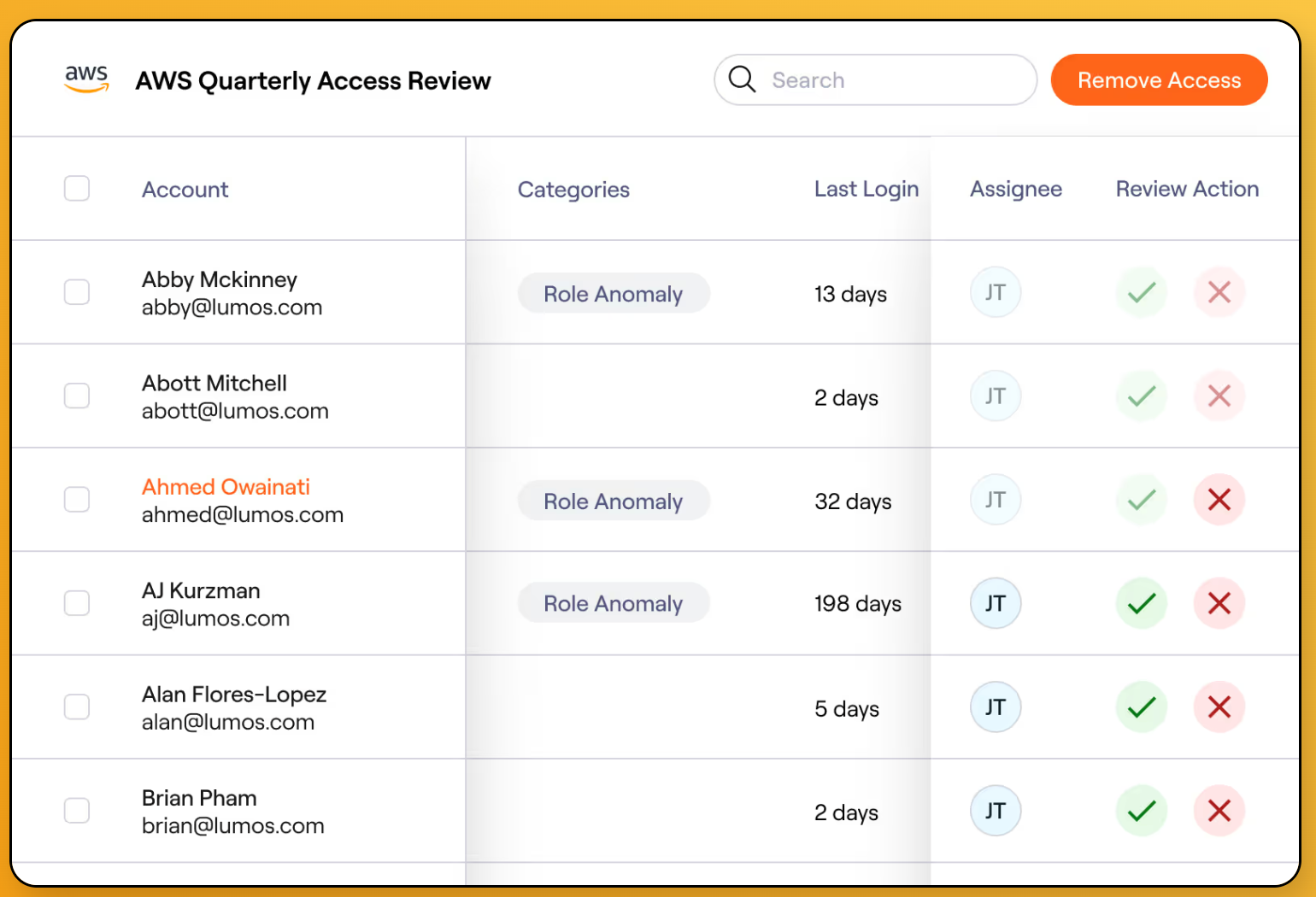Check the select-all checkbox in header

pyautogui.click(x=76, y=188)
